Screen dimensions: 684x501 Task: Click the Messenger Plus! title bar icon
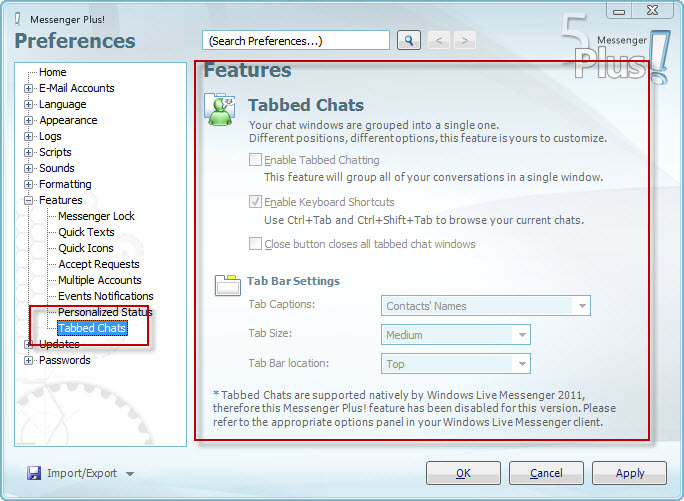(17, 16)
